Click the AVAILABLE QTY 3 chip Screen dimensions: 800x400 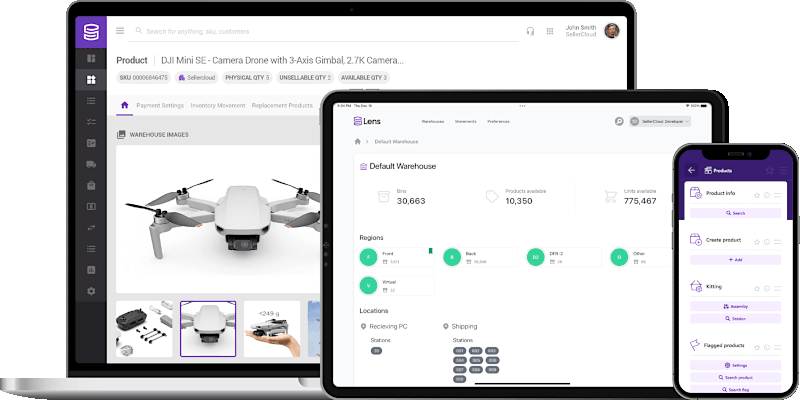(364, 78)
